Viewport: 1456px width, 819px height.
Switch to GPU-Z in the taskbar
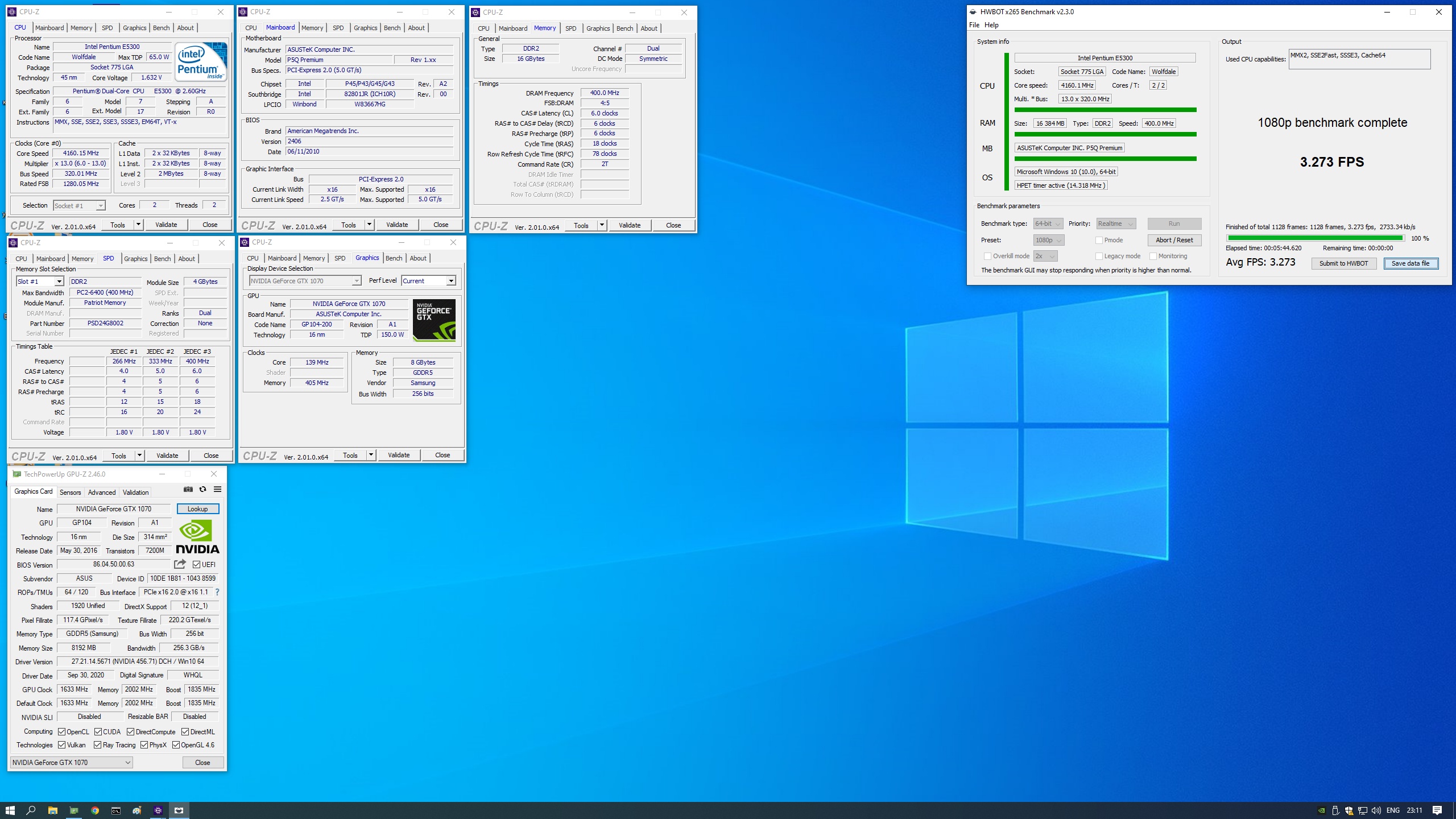(74, 810)
